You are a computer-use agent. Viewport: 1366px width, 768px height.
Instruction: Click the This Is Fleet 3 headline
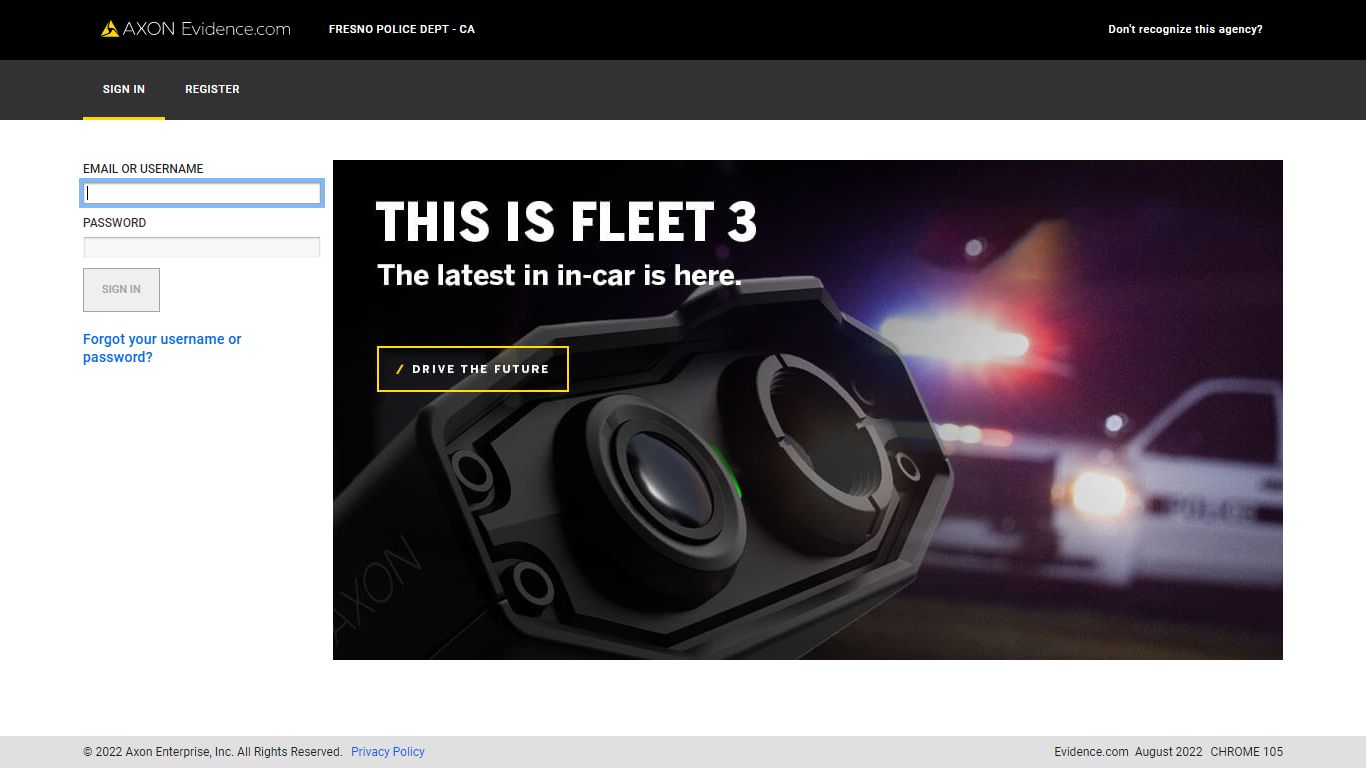click(566, 222)
